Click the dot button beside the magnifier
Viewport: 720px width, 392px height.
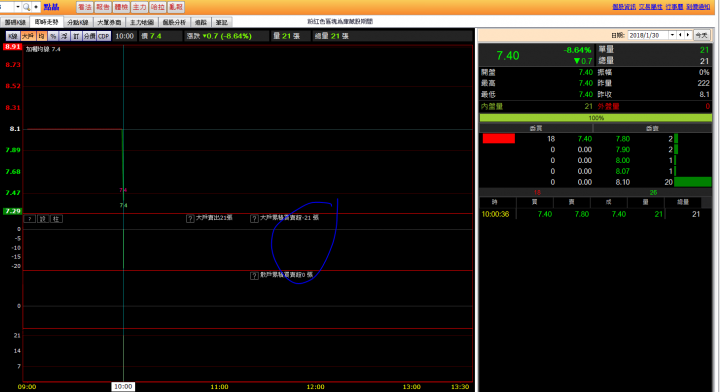[x=36, y=7]
